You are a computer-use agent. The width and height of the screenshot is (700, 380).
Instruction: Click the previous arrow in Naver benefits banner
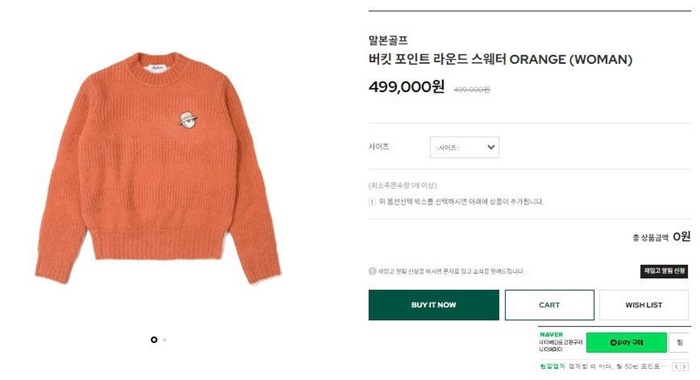pos(676,367)
